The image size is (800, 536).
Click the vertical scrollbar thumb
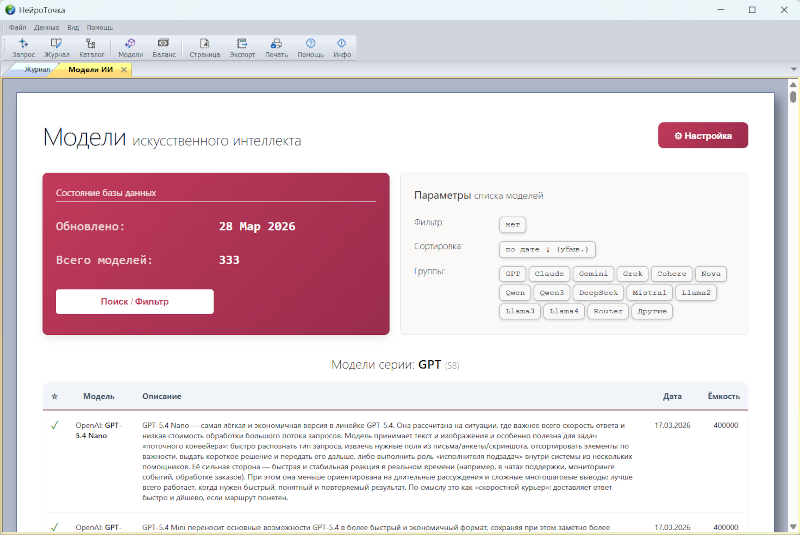(793, 96)
